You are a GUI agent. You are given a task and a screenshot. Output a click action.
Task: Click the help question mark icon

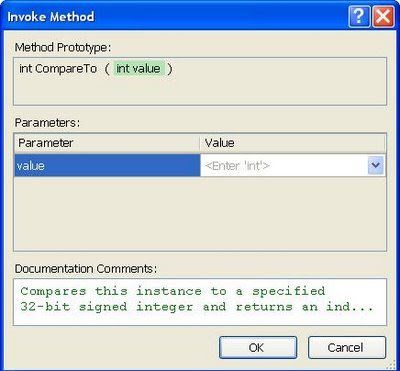coord(359,16)
